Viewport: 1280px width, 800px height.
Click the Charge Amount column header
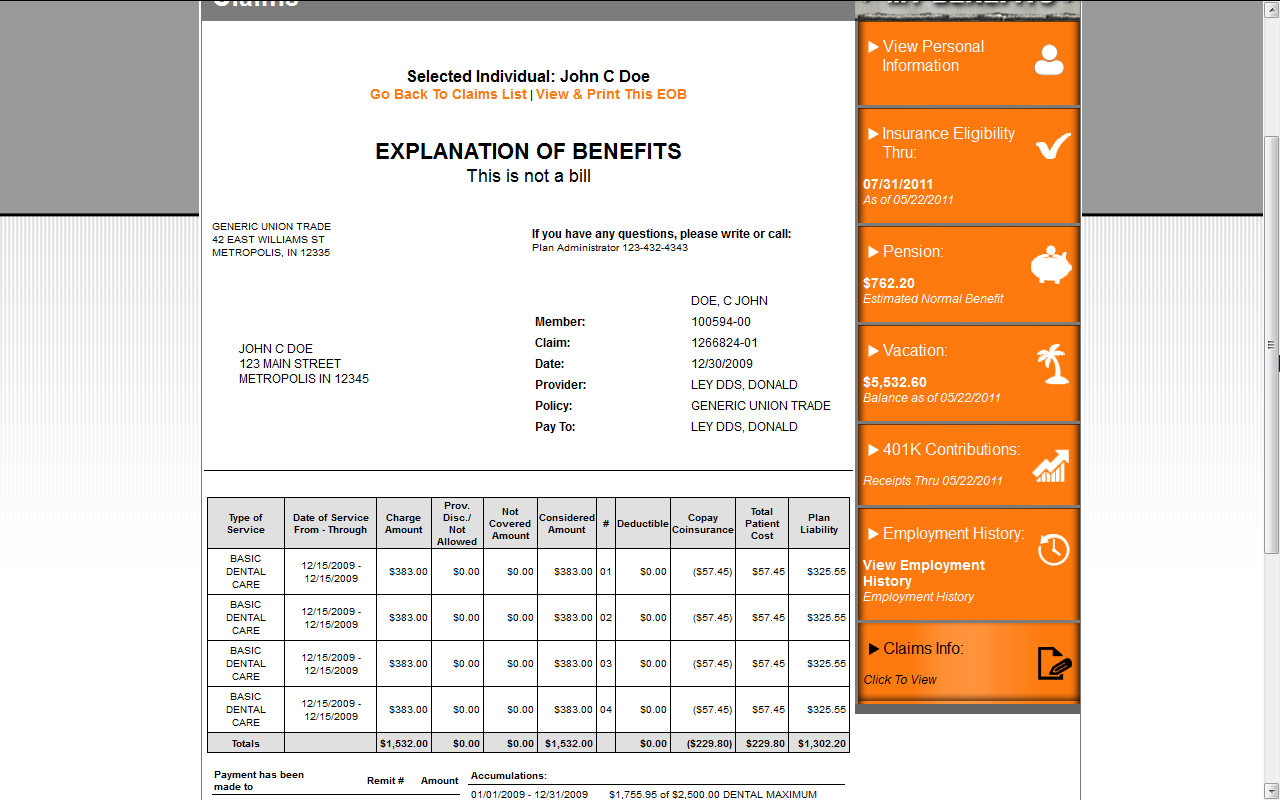(404, 524)
